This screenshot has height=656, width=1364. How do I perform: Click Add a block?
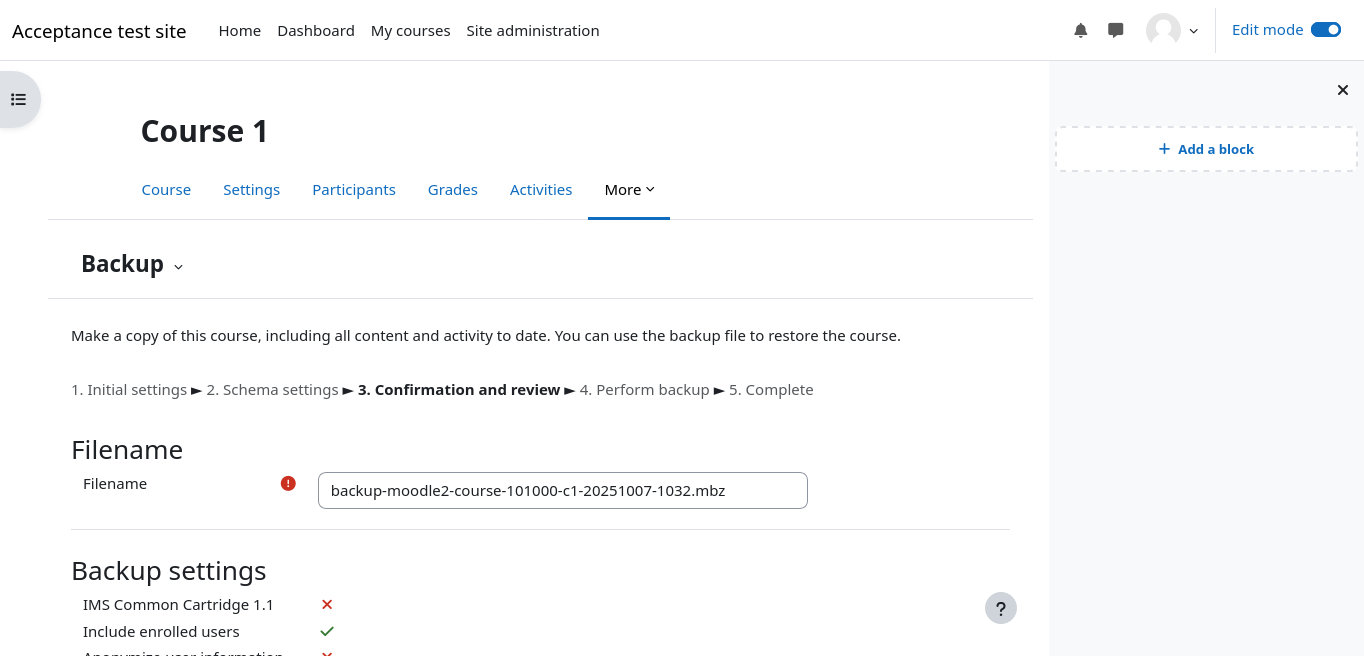1206,149
